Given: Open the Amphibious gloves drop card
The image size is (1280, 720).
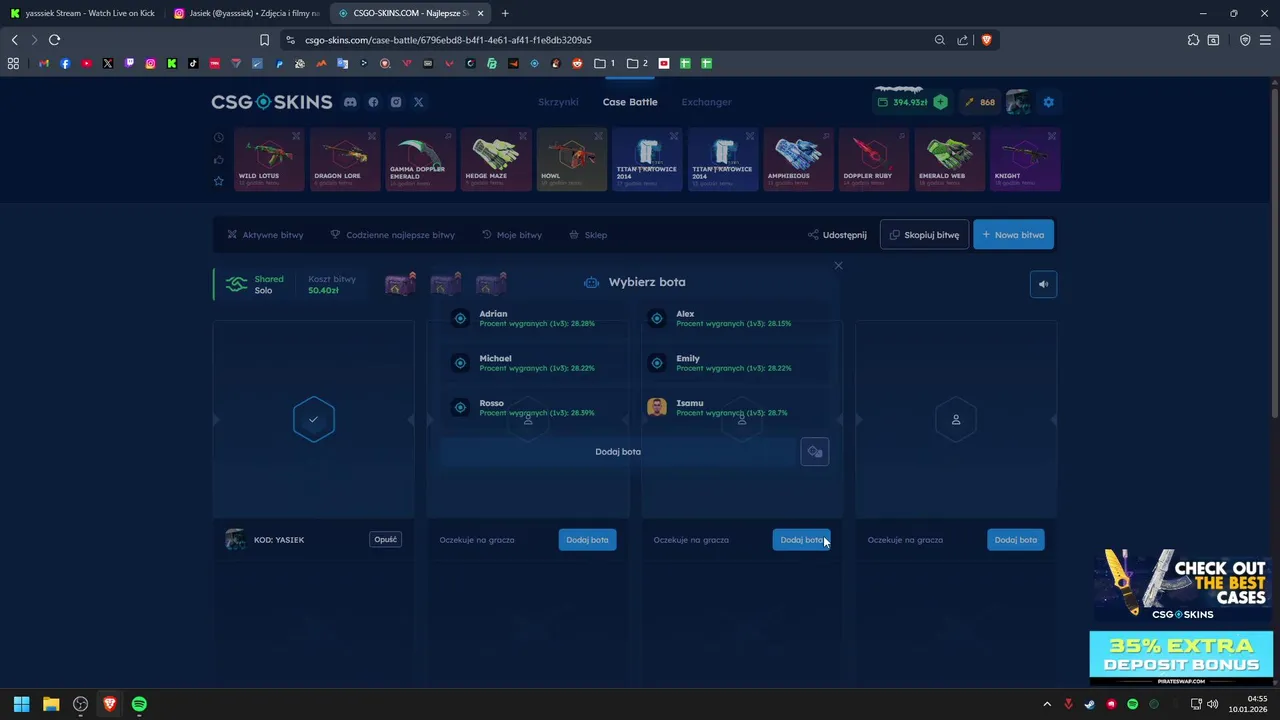Looking at the screenshot, I should [x=798, y=159].
